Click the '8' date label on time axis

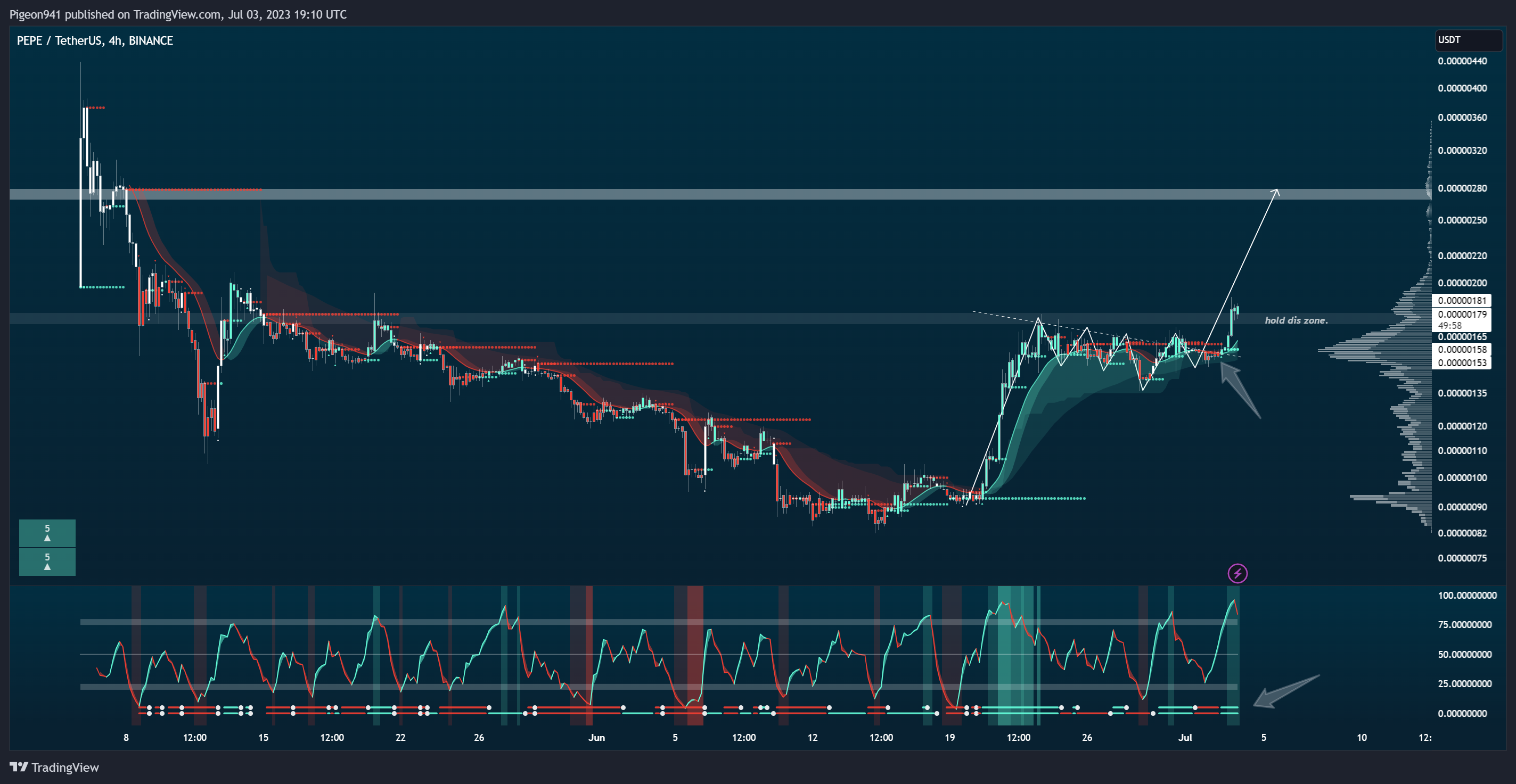click(x=126, y=738)
